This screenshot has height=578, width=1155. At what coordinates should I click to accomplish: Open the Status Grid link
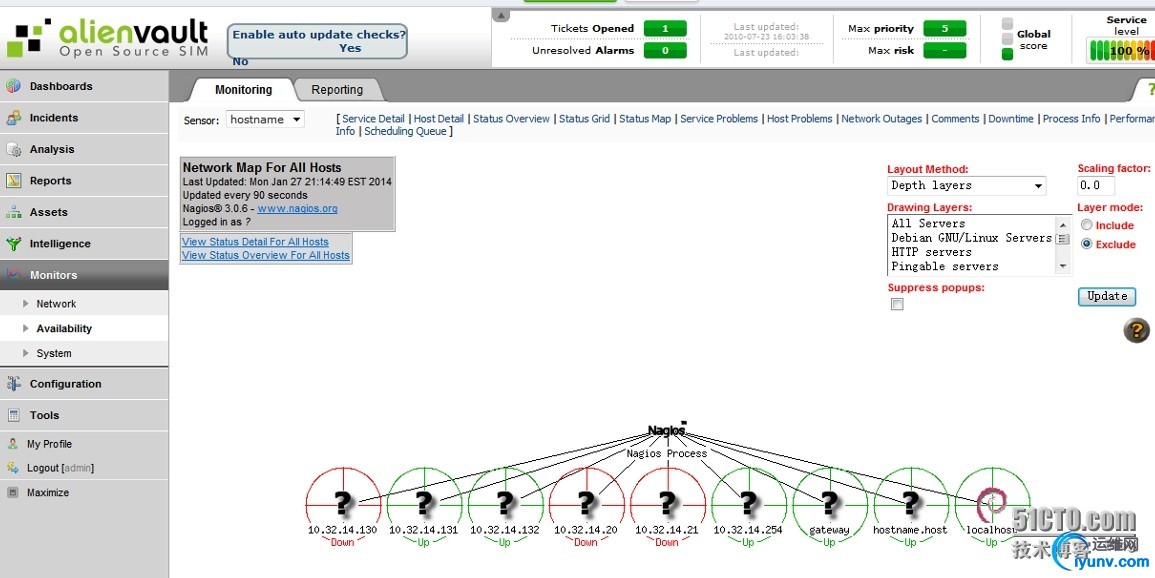(585, 119)
